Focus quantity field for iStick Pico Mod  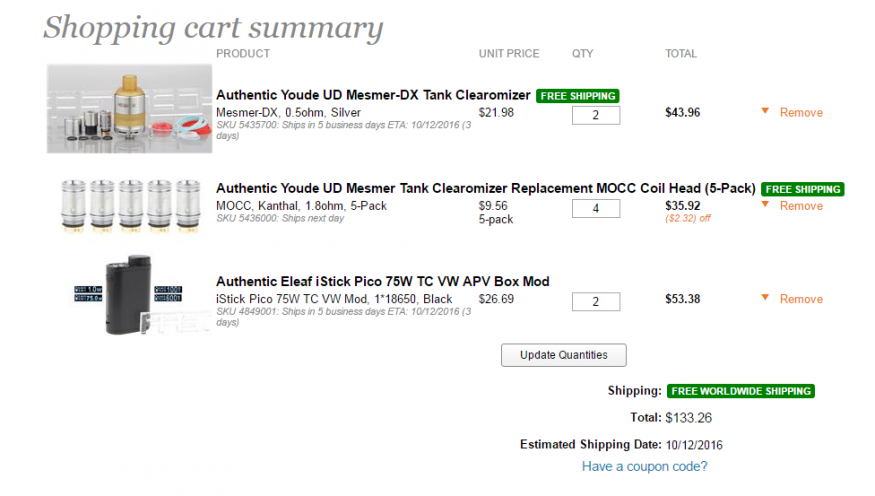click(x=595, y=301)
